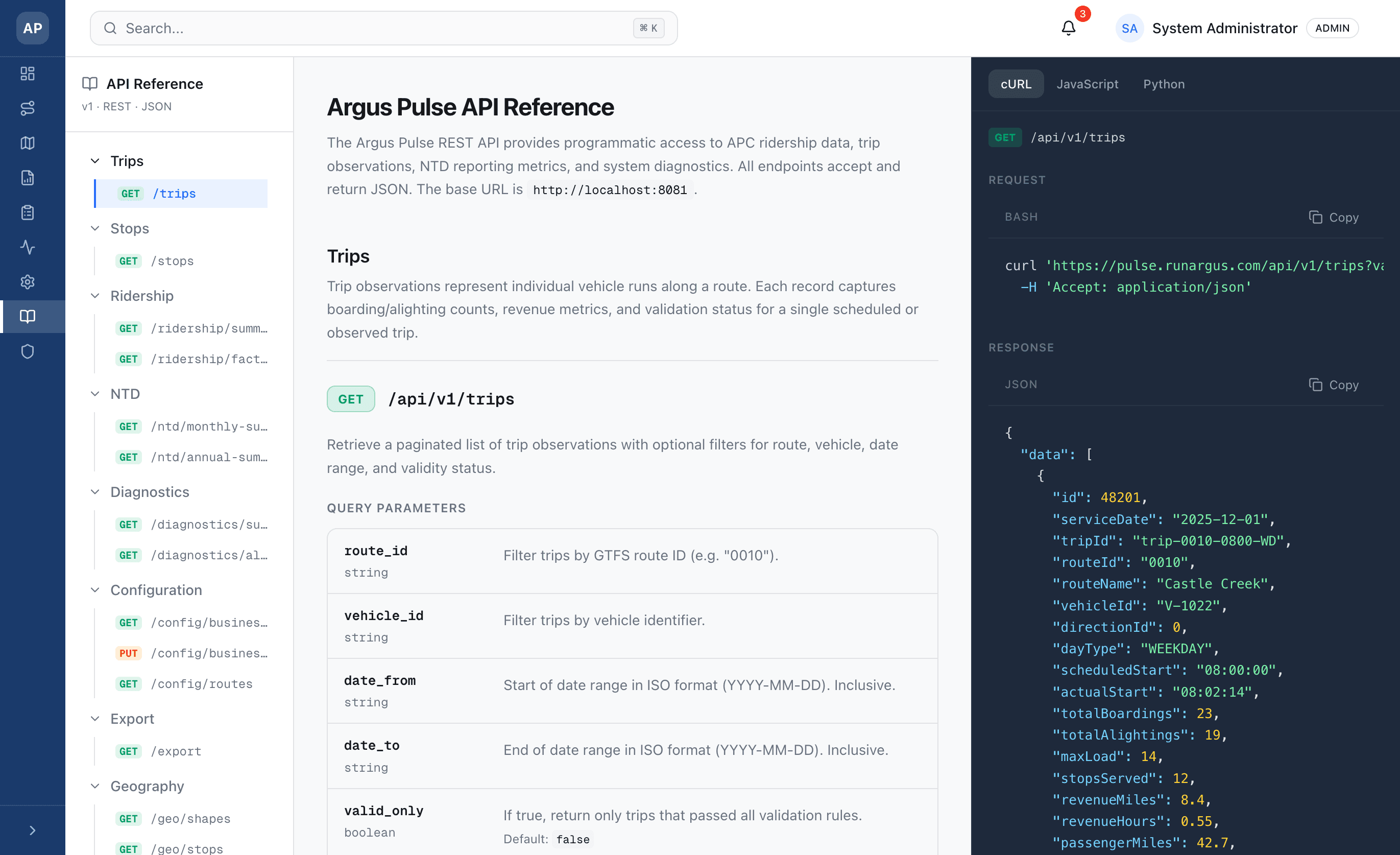Viewport: 1400px width, 855px height.
Task: Switch to the JavaScript tab
Action: tap(1087, 84)
